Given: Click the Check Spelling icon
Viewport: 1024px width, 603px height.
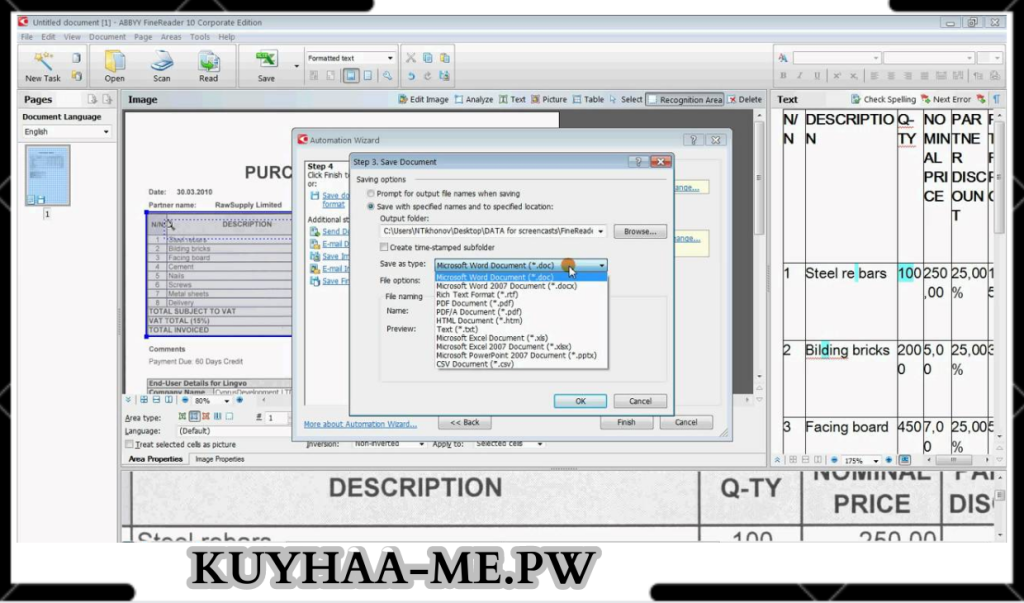Looking at the screenshot, I should [856, 99].
